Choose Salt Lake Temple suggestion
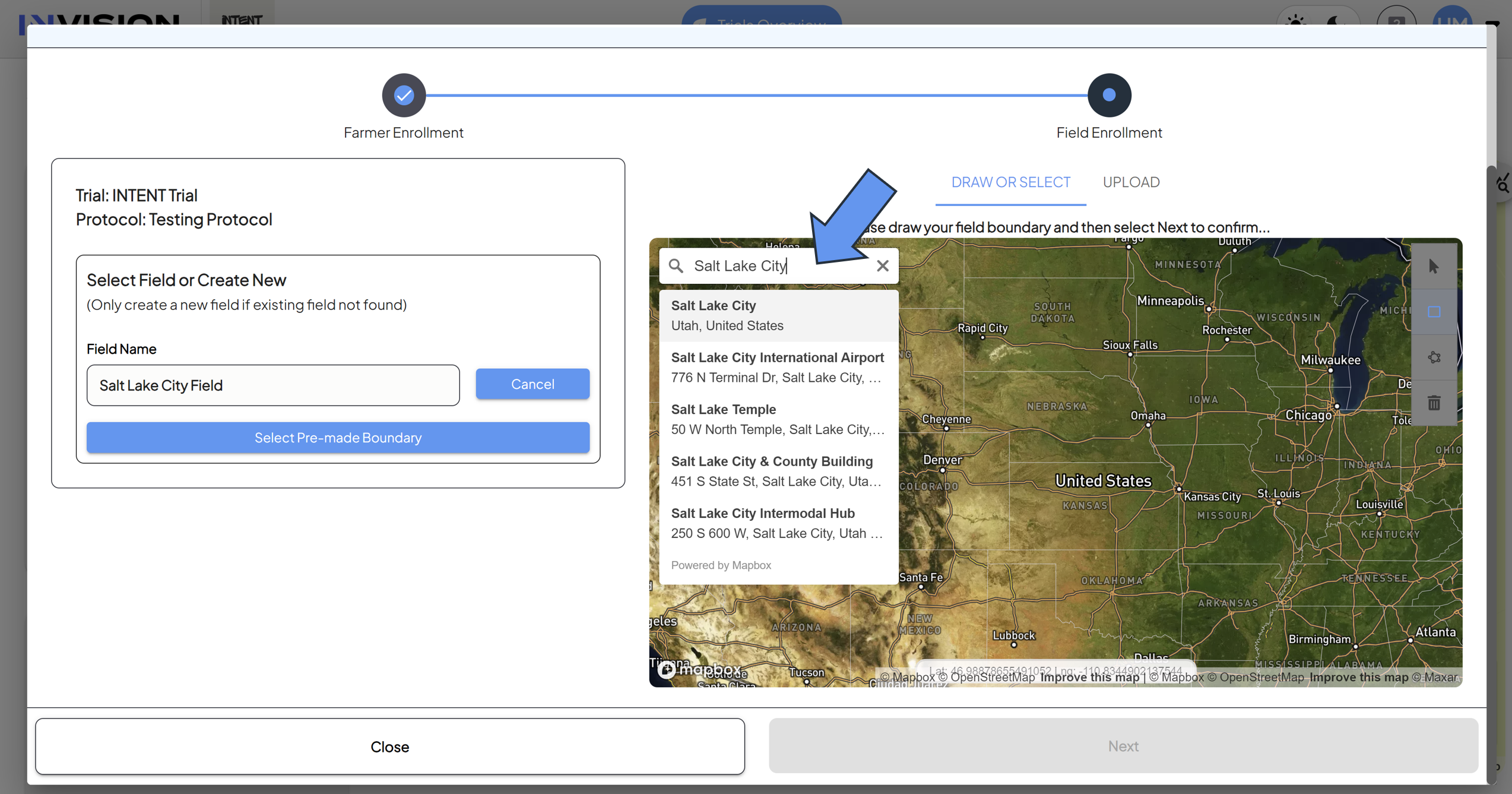Viewport: 1512px width, 794px height. pos(778,419)
